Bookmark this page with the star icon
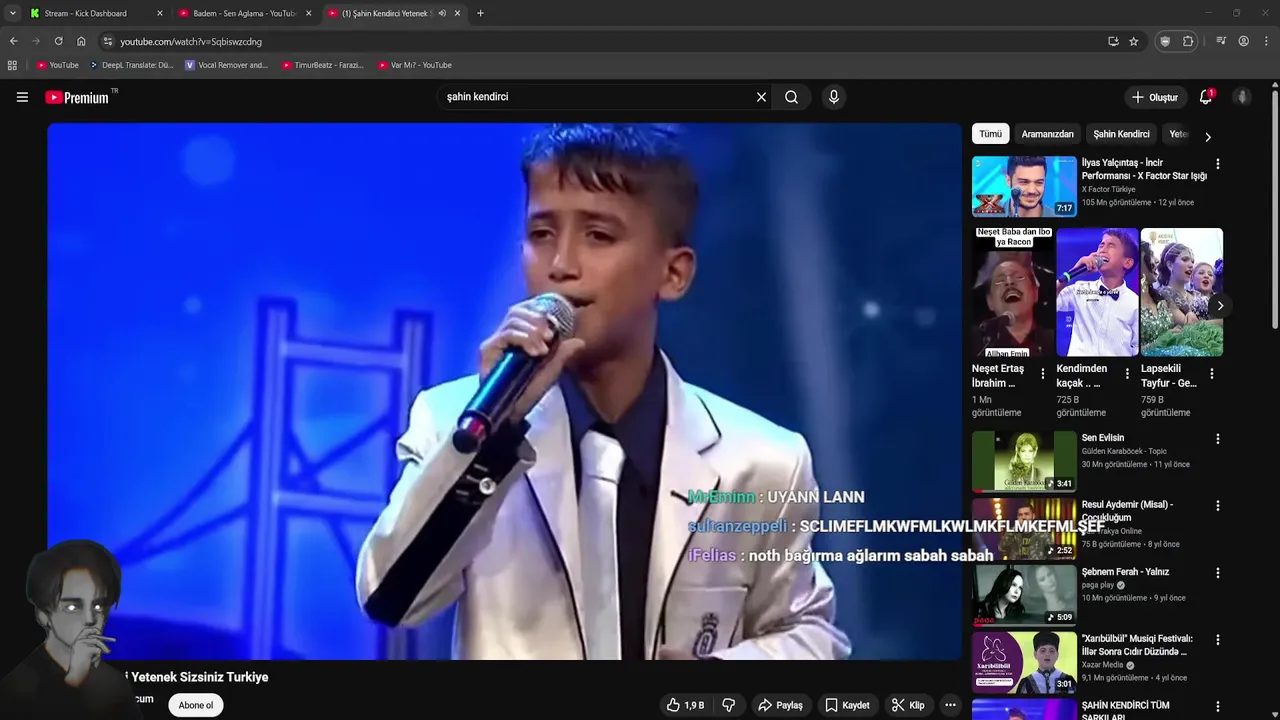 [1133, 41]
